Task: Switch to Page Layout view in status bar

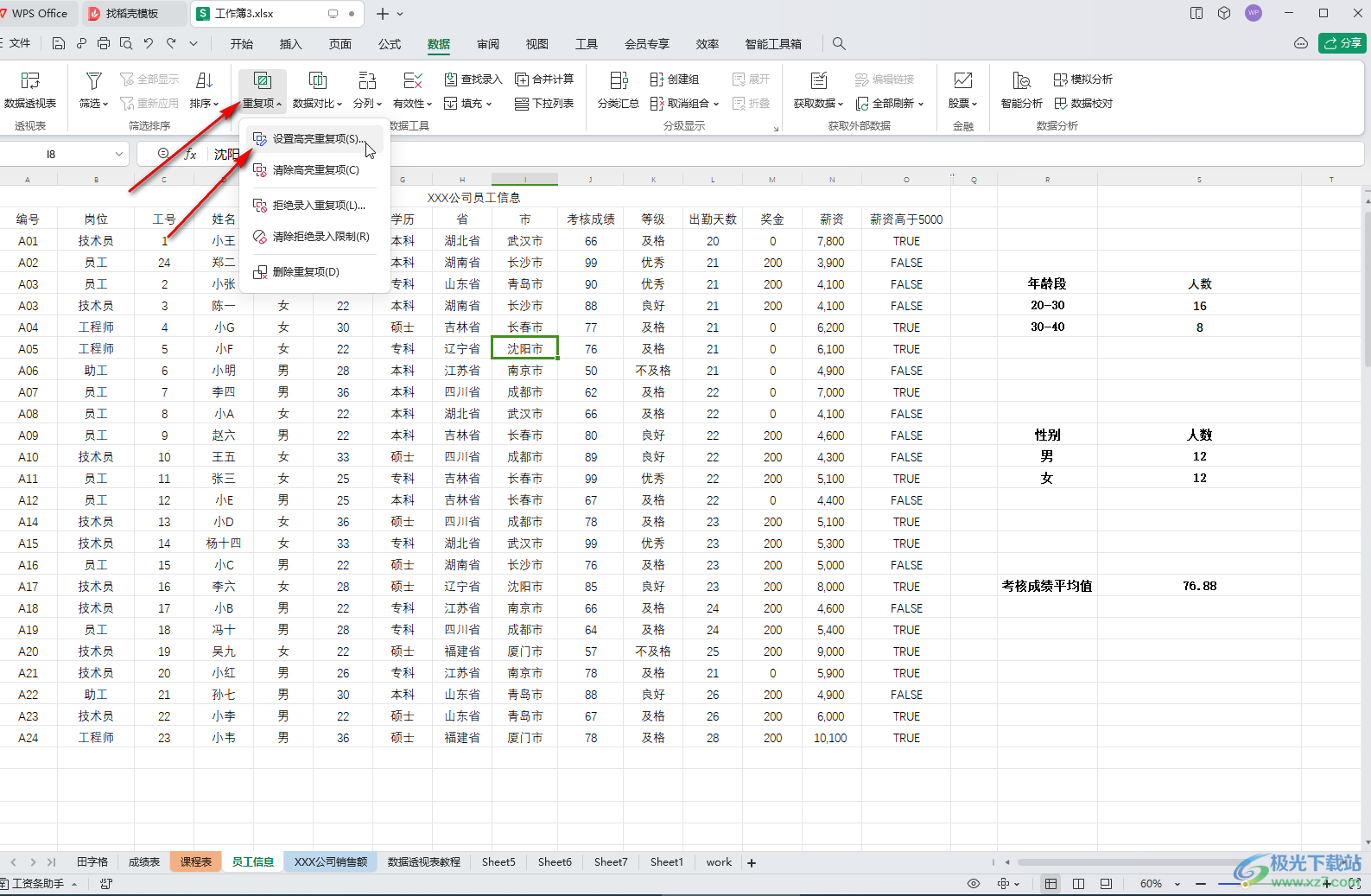Action: 1078,884
